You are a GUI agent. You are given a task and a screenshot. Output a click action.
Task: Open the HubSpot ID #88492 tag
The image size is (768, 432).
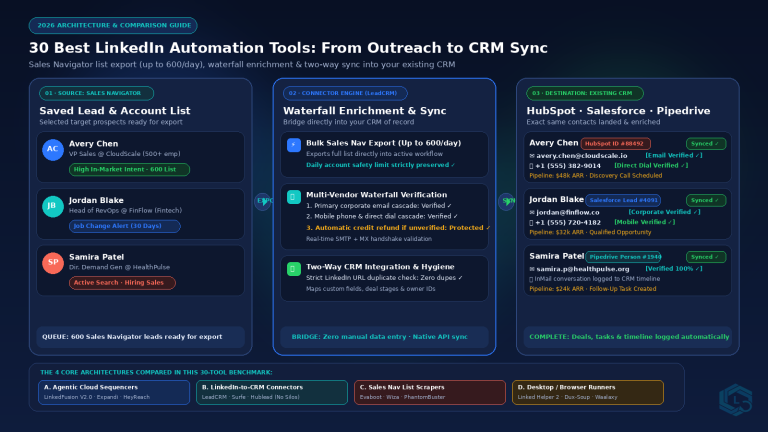point(616,144)
